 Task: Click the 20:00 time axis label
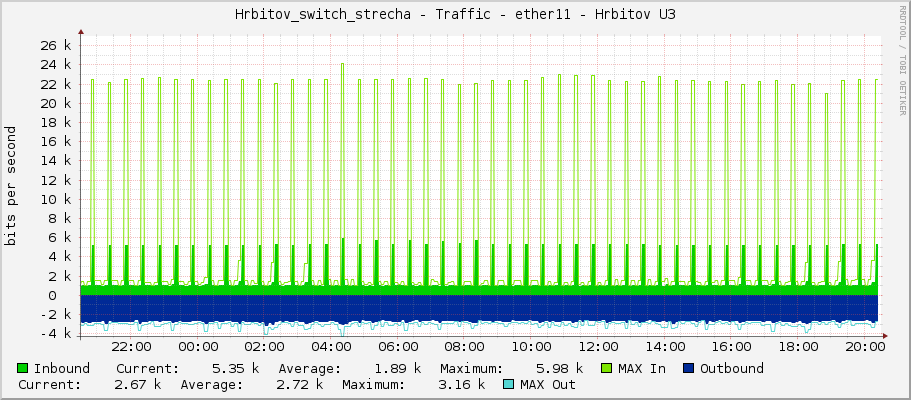pyautogui.click(x=866, y=347)
